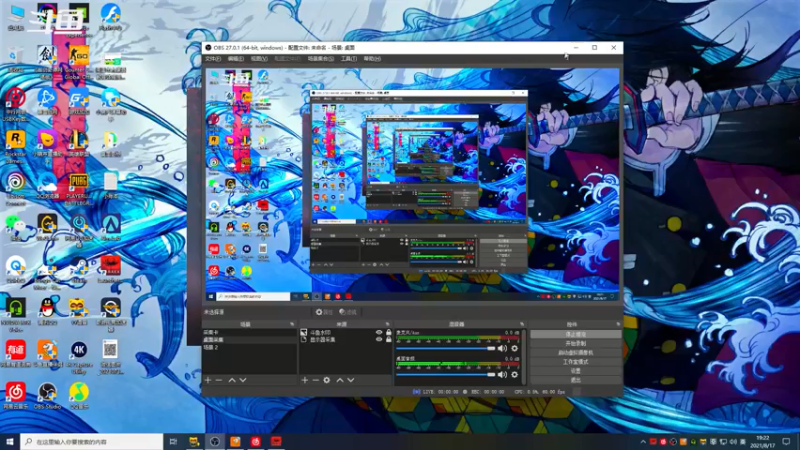Open the 帮助(H) menu in OBS

pos(372,59)
